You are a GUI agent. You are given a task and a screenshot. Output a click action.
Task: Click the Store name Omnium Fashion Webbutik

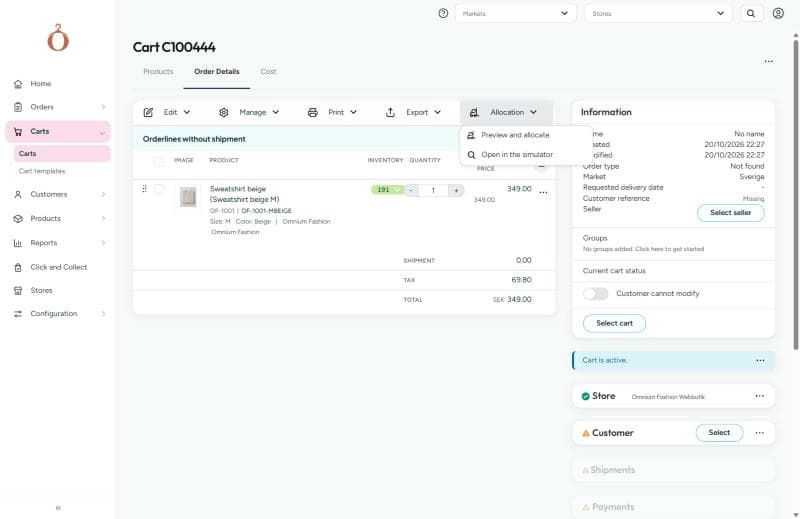click(668, 397)
